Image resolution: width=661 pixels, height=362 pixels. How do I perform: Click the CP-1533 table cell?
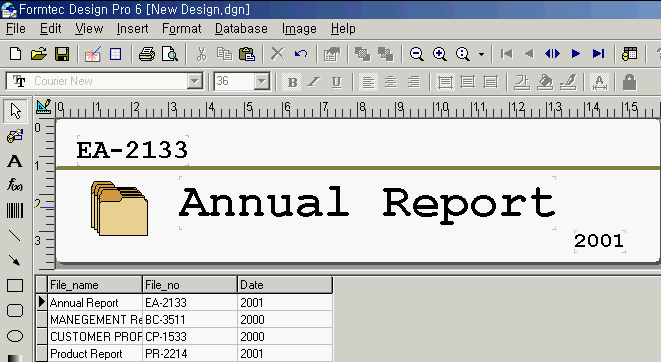[x=190, y=337]
